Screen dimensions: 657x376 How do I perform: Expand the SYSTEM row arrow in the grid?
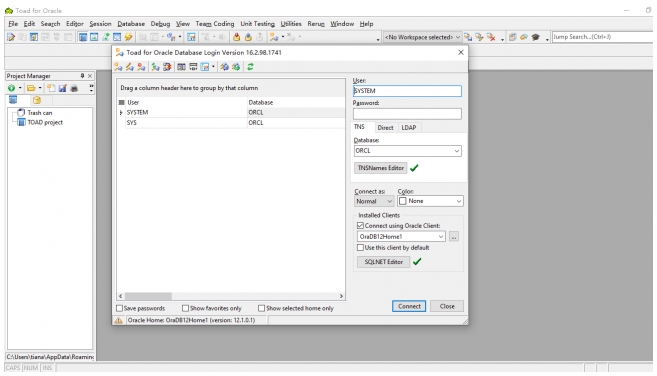121,113
